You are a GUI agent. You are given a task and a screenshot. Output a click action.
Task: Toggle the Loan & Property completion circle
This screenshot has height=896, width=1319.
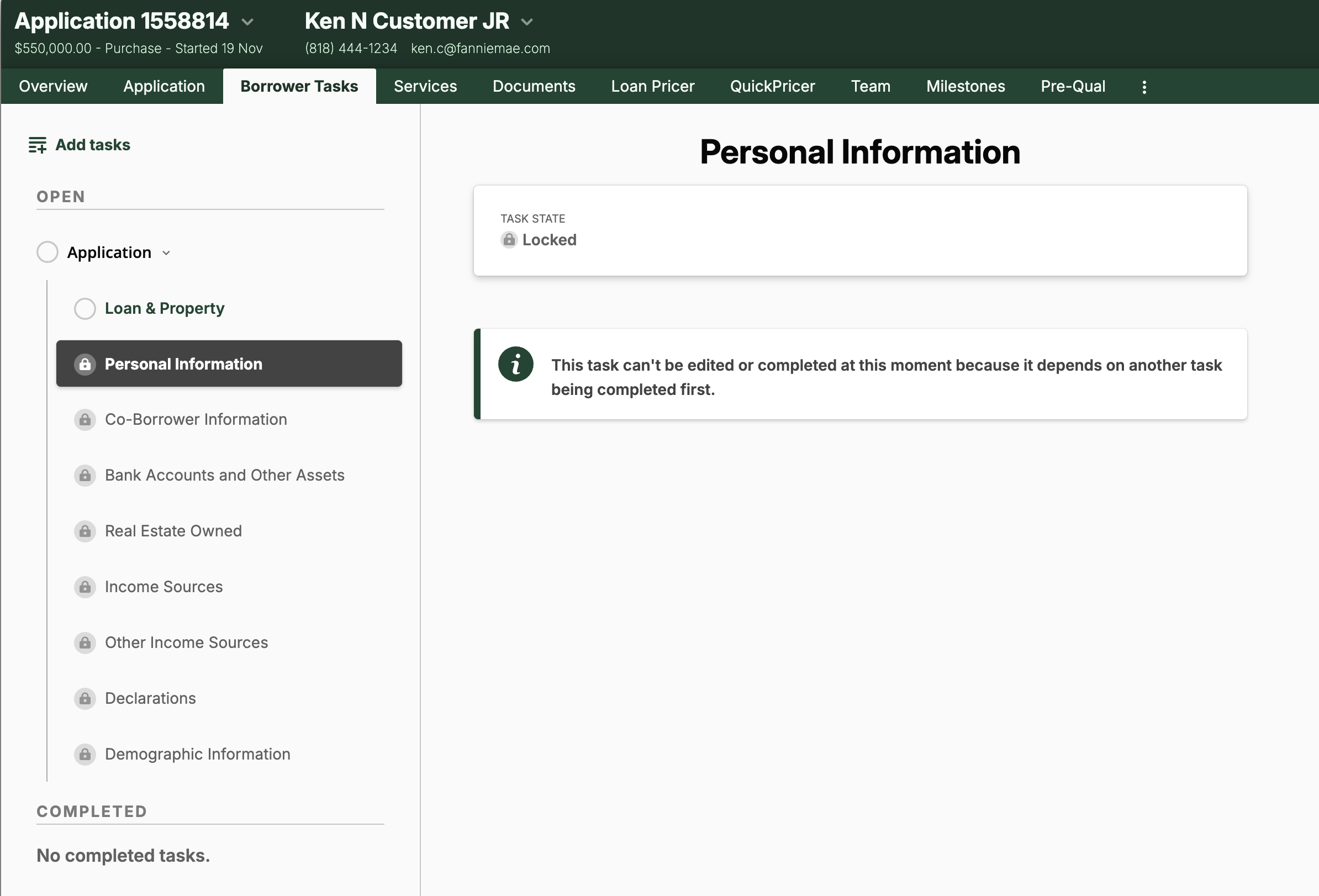pos(85,309)
